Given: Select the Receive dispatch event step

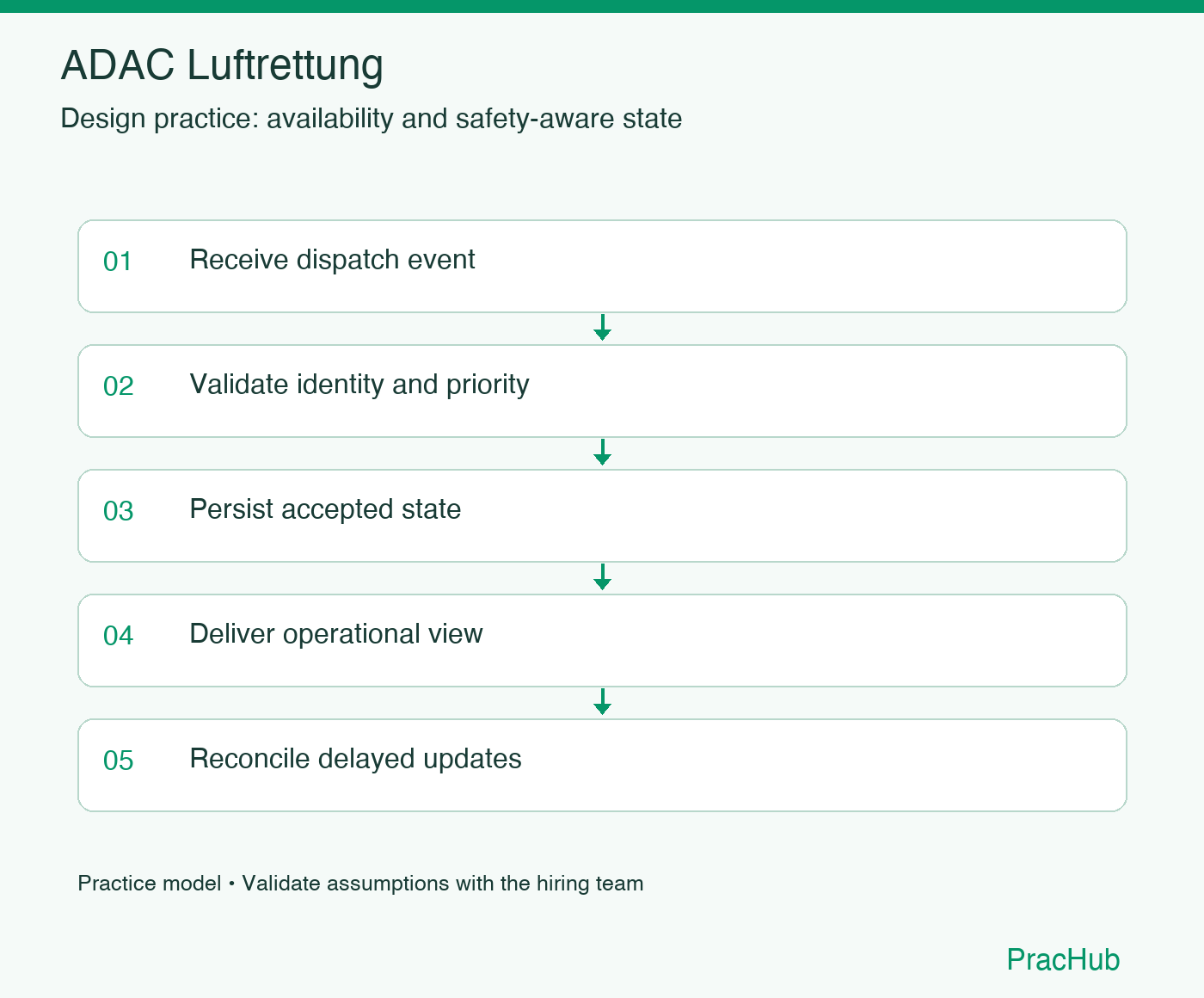Looking at the screenshot, I should click(602, 266).
